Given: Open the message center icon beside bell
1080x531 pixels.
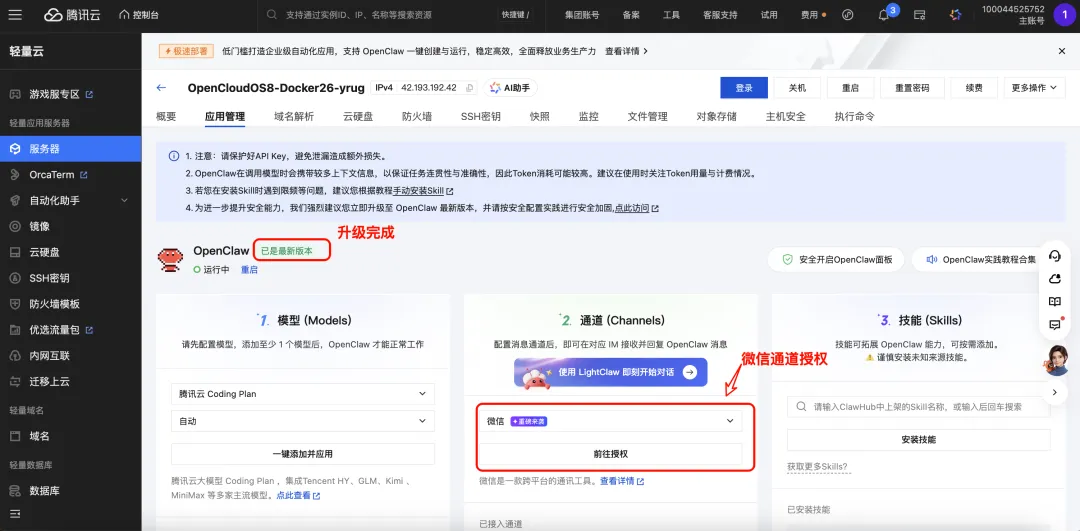Looking at the screenshot, I should (919, 14).
